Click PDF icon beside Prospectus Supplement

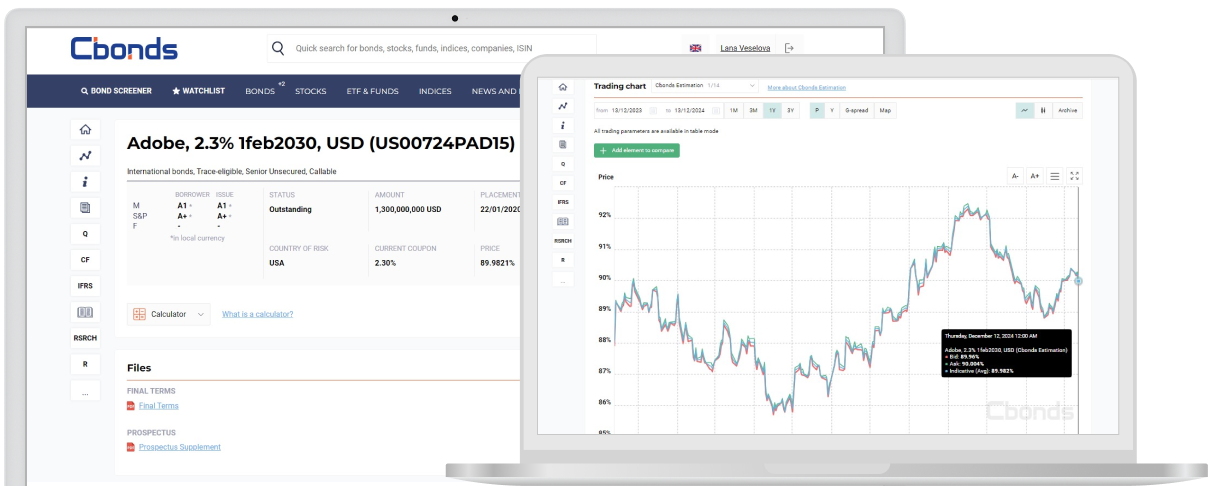[131, 447]
